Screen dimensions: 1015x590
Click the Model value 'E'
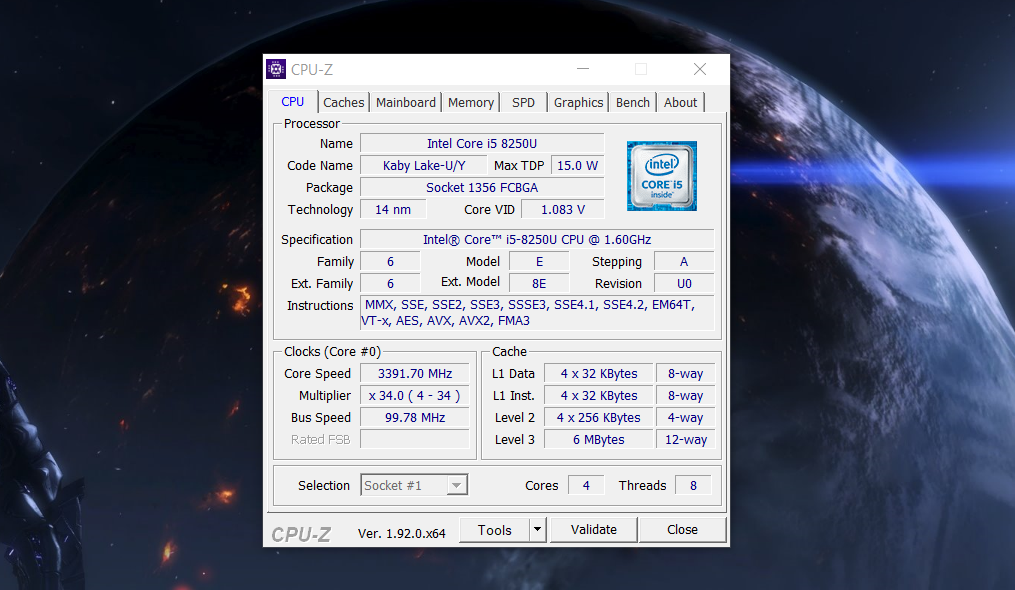[539, 261]
